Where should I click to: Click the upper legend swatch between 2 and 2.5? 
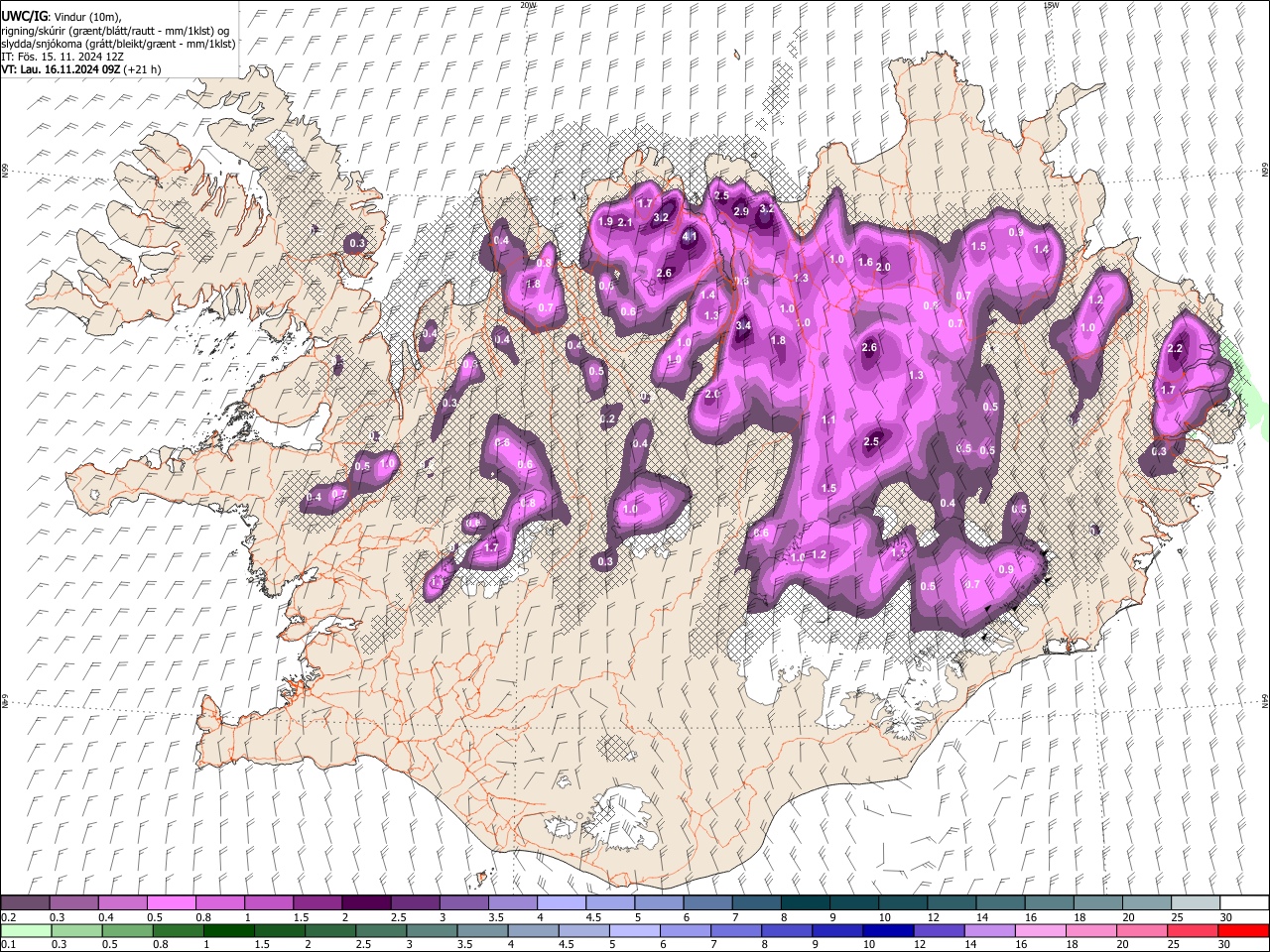365,902
